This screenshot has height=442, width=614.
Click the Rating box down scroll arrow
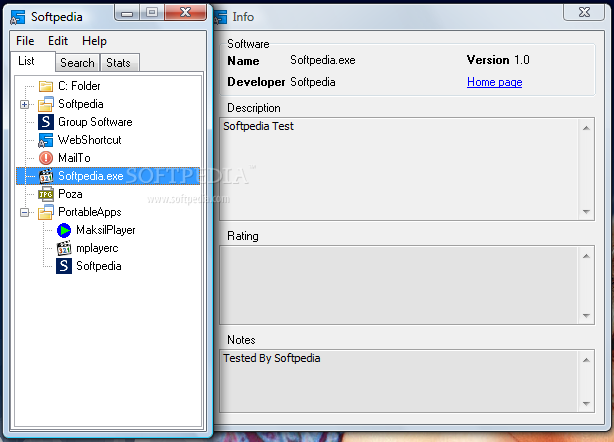[x=586, y=316]
